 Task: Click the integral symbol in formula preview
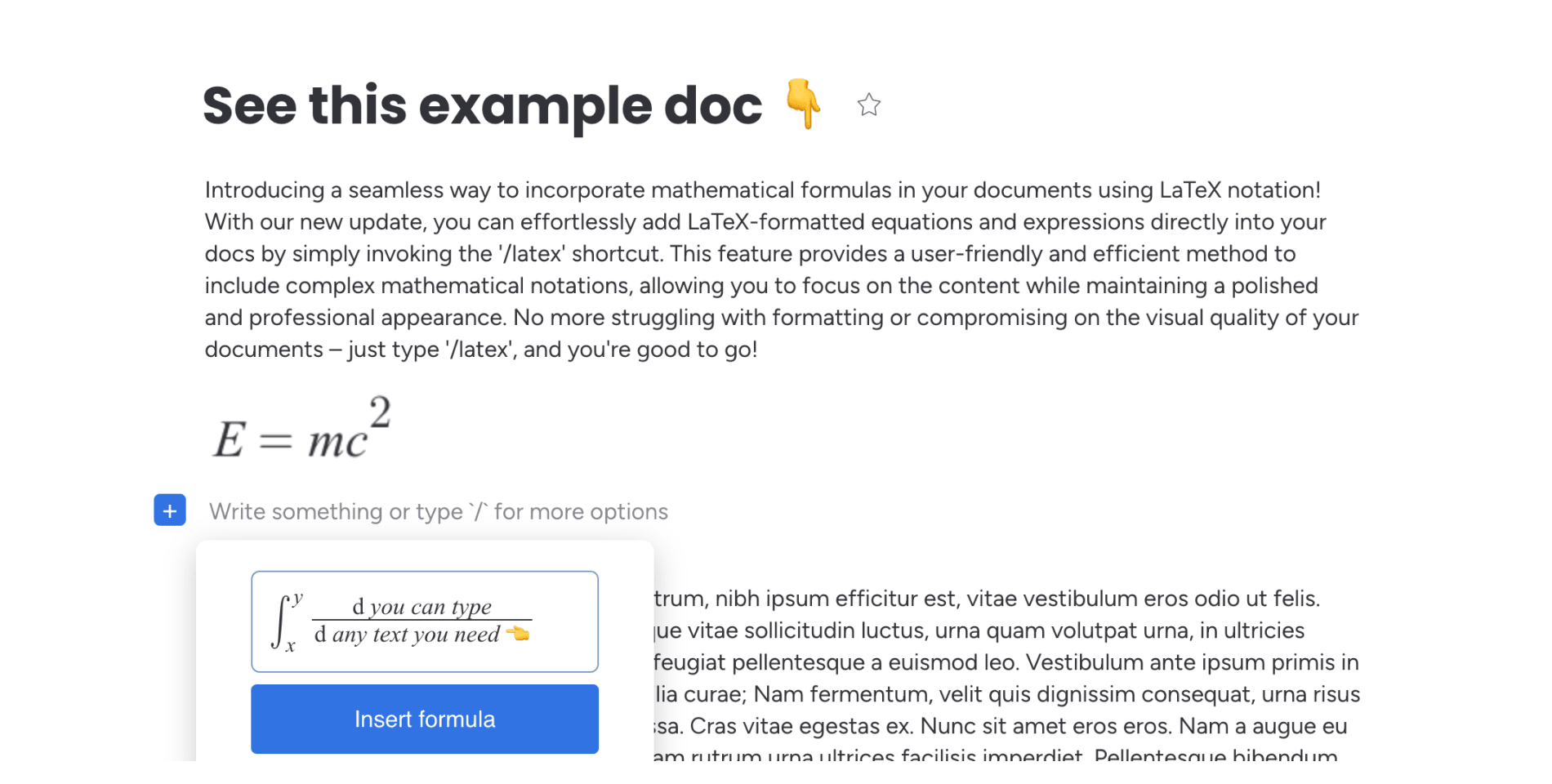click(x=280, y=622)
